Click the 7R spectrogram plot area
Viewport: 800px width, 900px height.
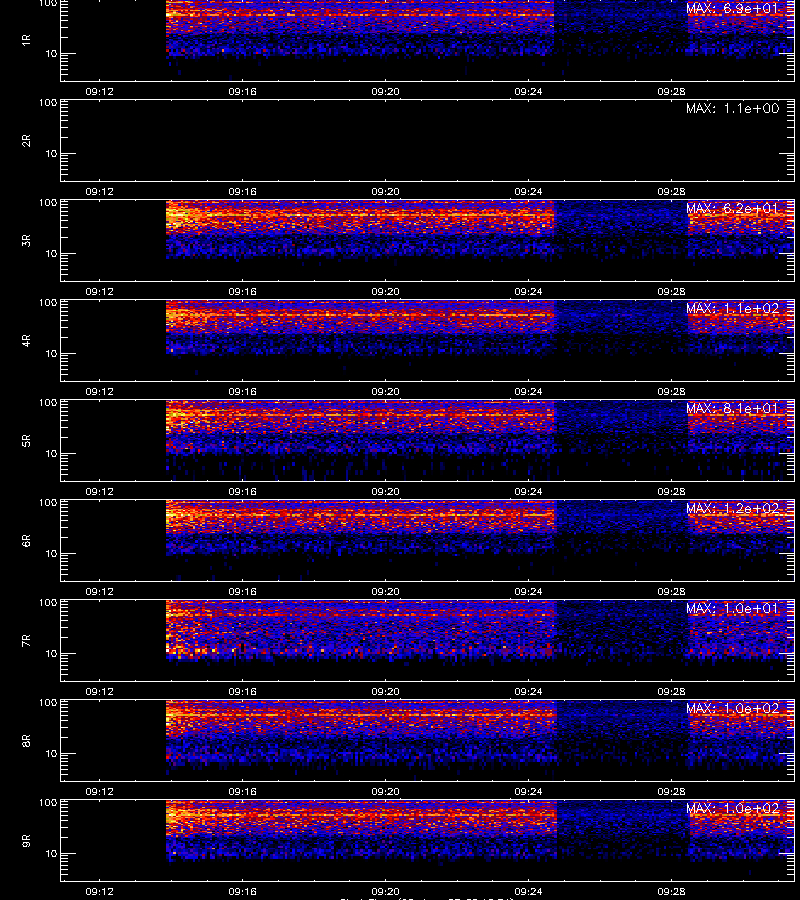pyautogui.click(x=428, y=641)
